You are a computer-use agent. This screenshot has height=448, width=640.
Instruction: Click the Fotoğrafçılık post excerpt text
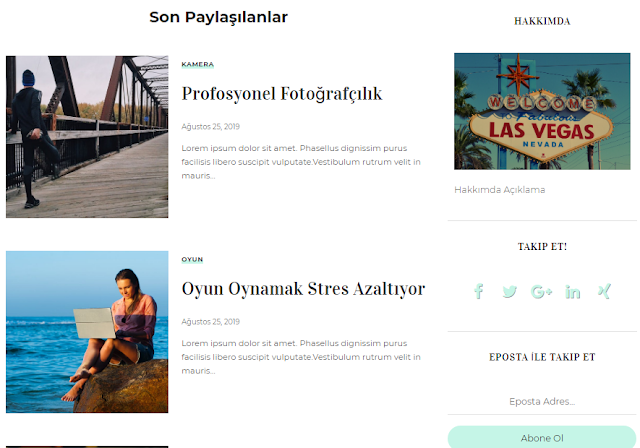301,162
